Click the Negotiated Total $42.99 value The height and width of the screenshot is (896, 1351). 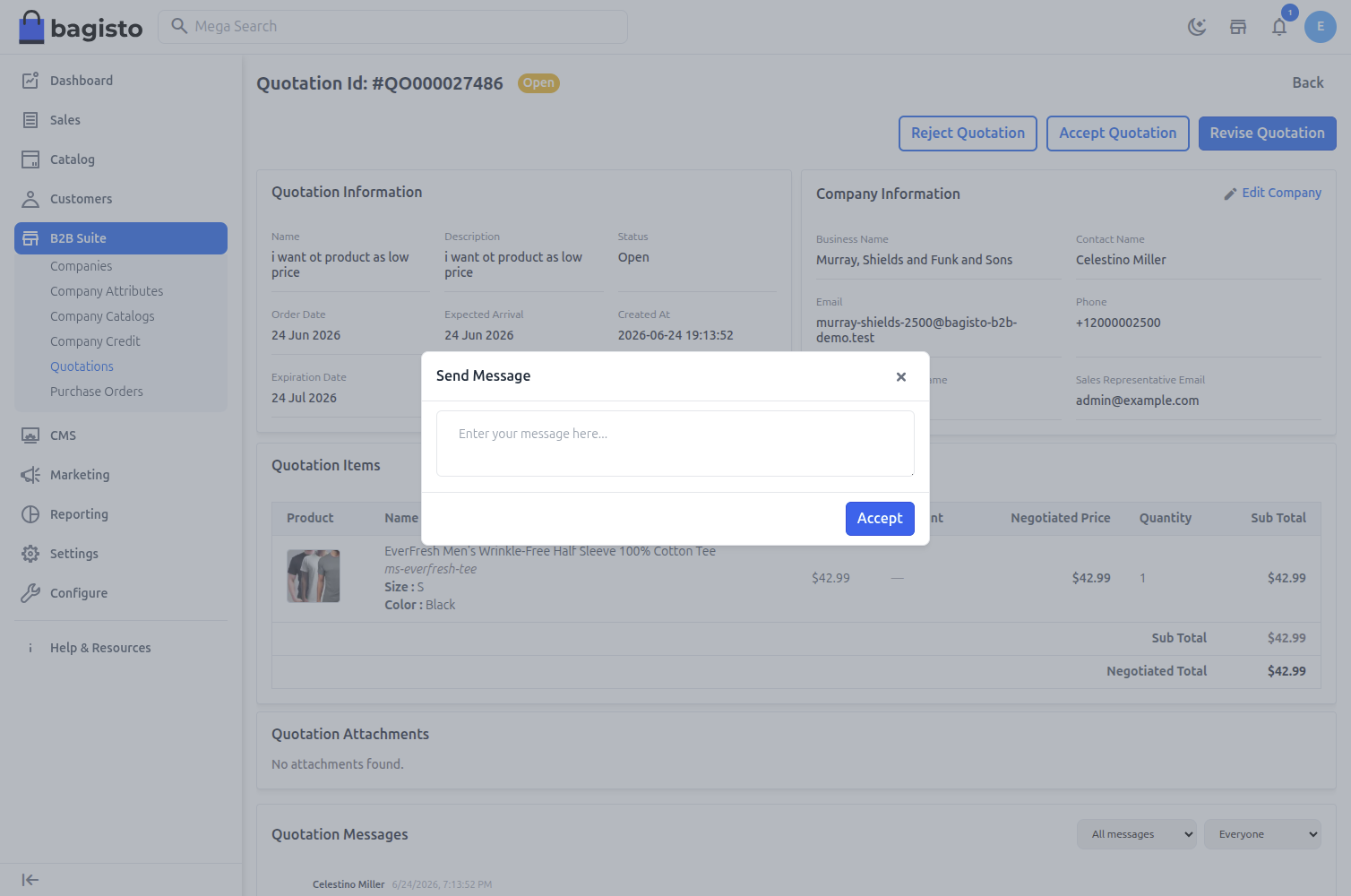click(x=1286, y=671)
